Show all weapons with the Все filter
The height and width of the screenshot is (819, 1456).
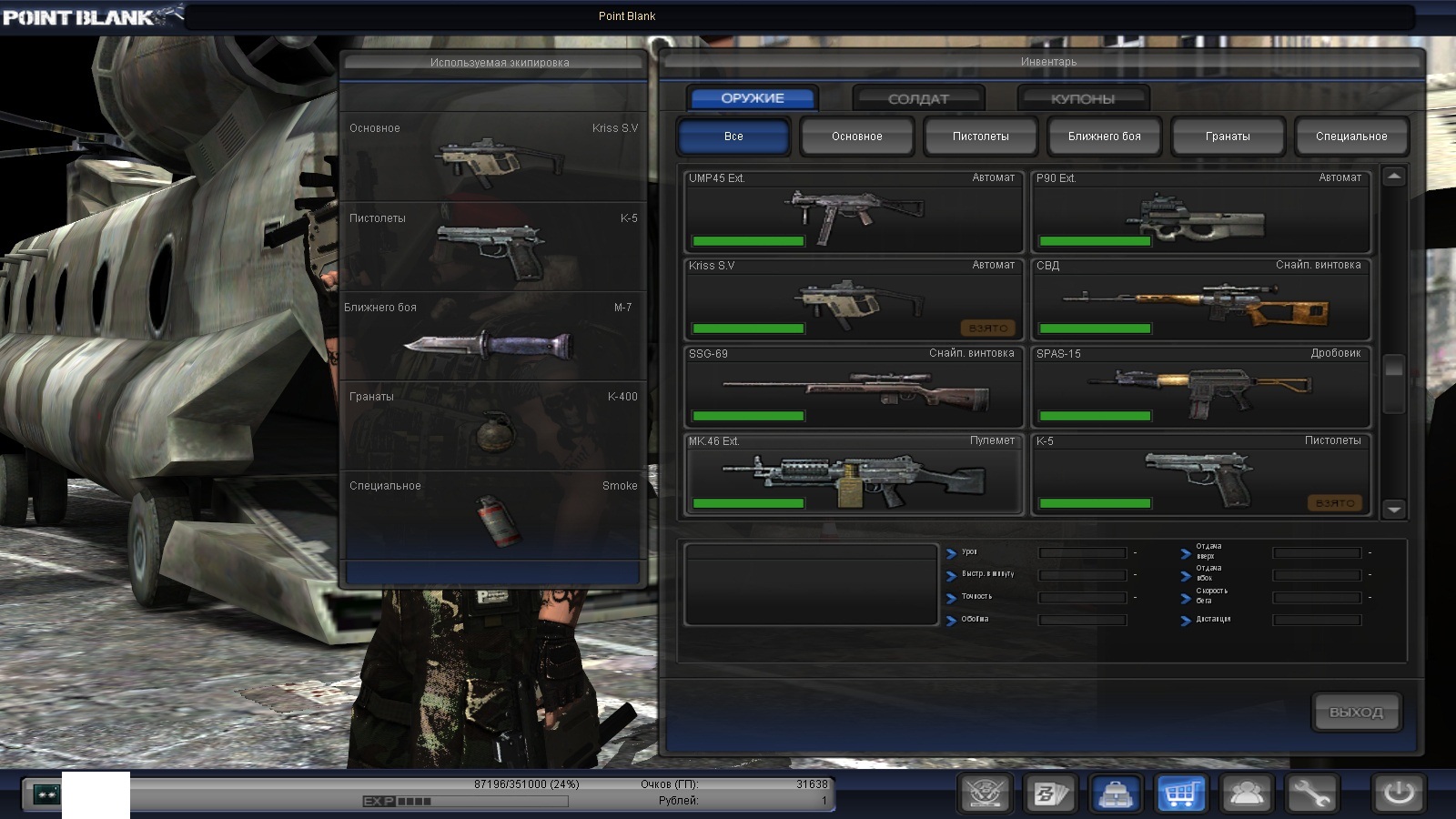pos(733,136)
